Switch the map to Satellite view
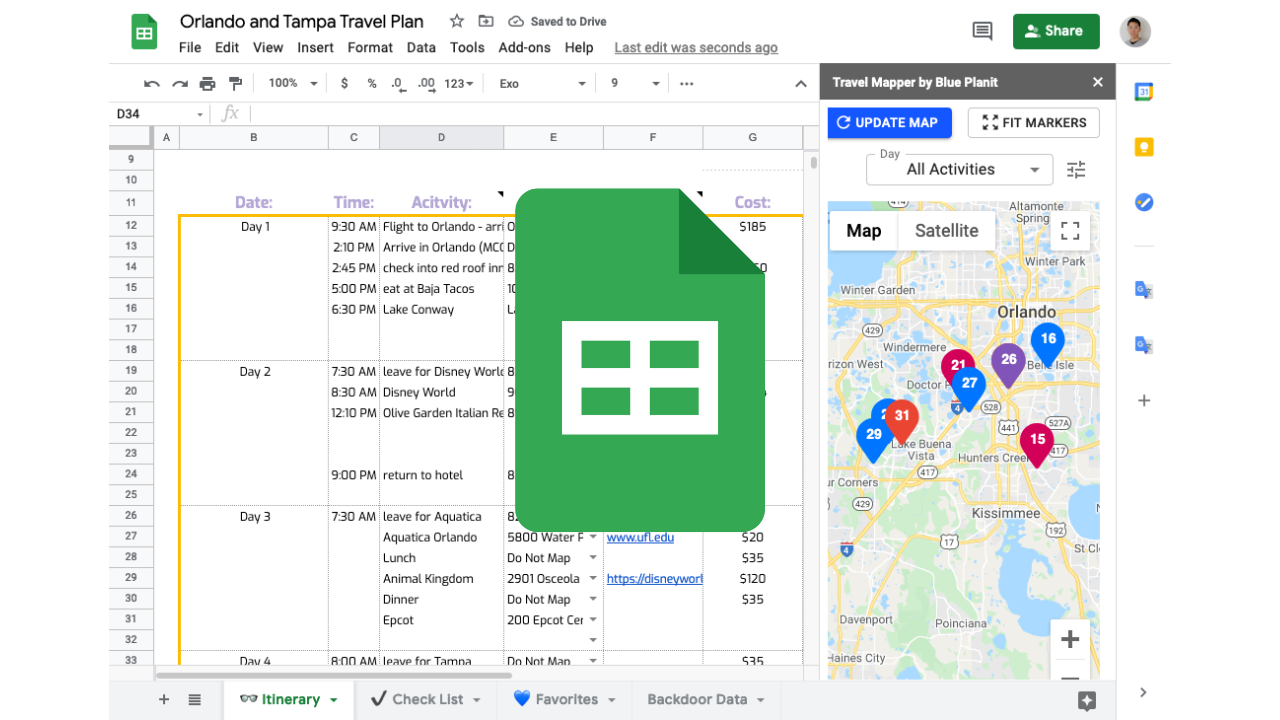Image resolution: width=1280 pixels, height=720 pixels. coord(946,231)
